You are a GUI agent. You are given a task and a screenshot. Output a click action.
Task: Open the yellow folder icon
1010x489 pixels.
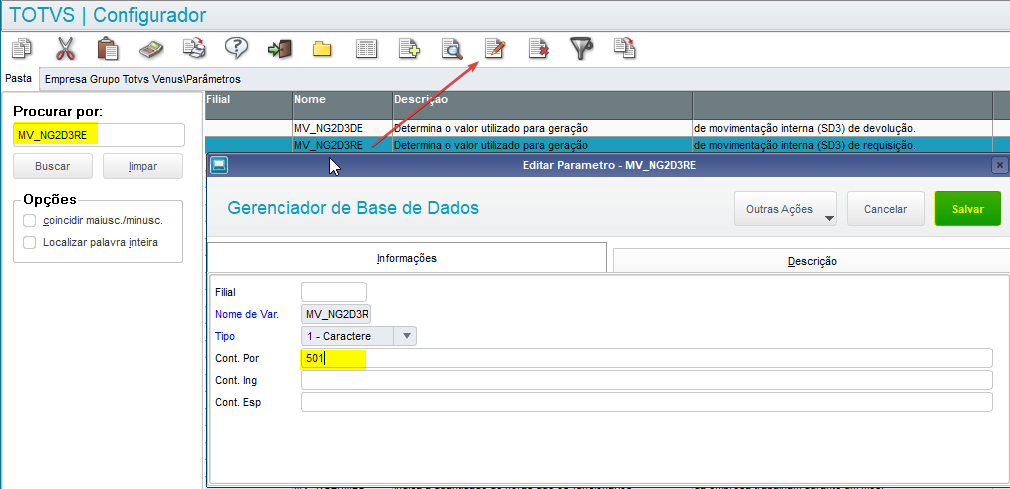click(x=322, y=49)
